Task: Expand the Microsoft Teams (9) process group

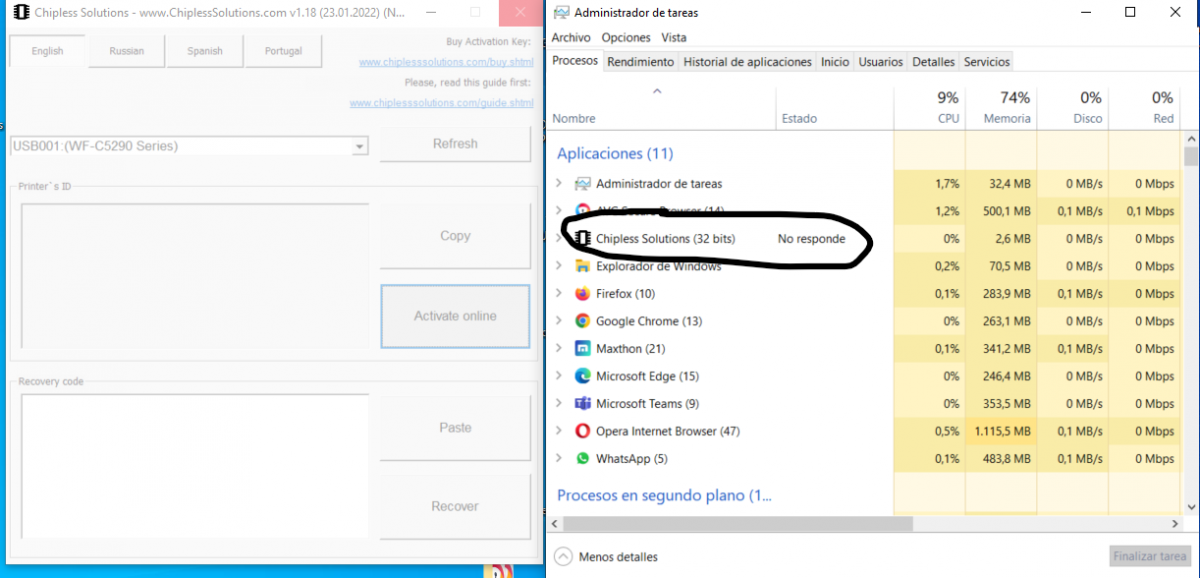Action: coord(559,404)
